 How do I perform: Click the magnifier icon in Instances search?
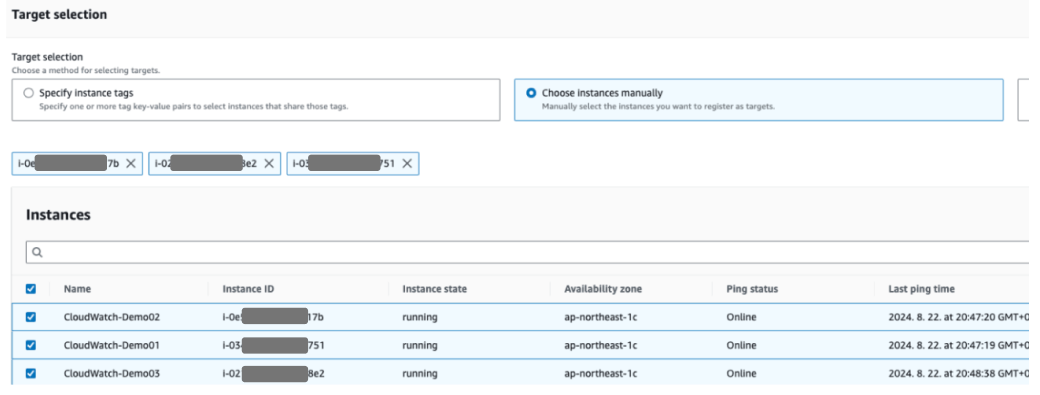coord(37,253)
